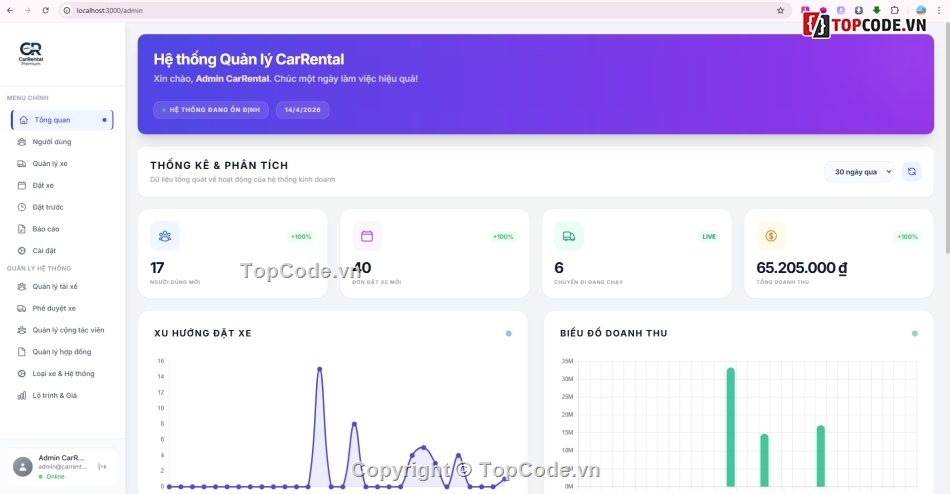
Task: Click the page vertical scrollbar
Action: [x=947, y=139]
